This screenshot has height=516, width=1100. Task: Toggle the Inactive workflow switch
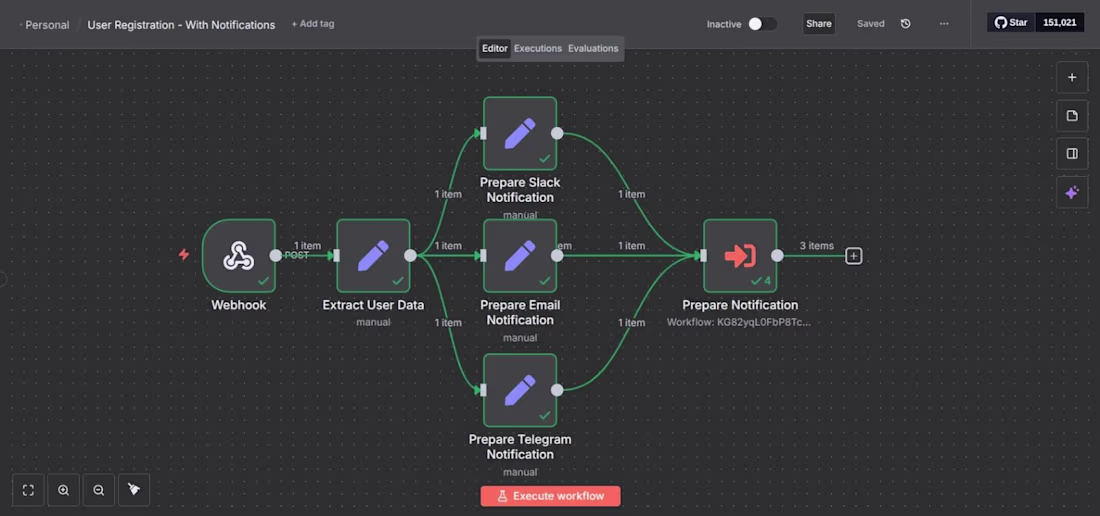(x=763, y=24)
